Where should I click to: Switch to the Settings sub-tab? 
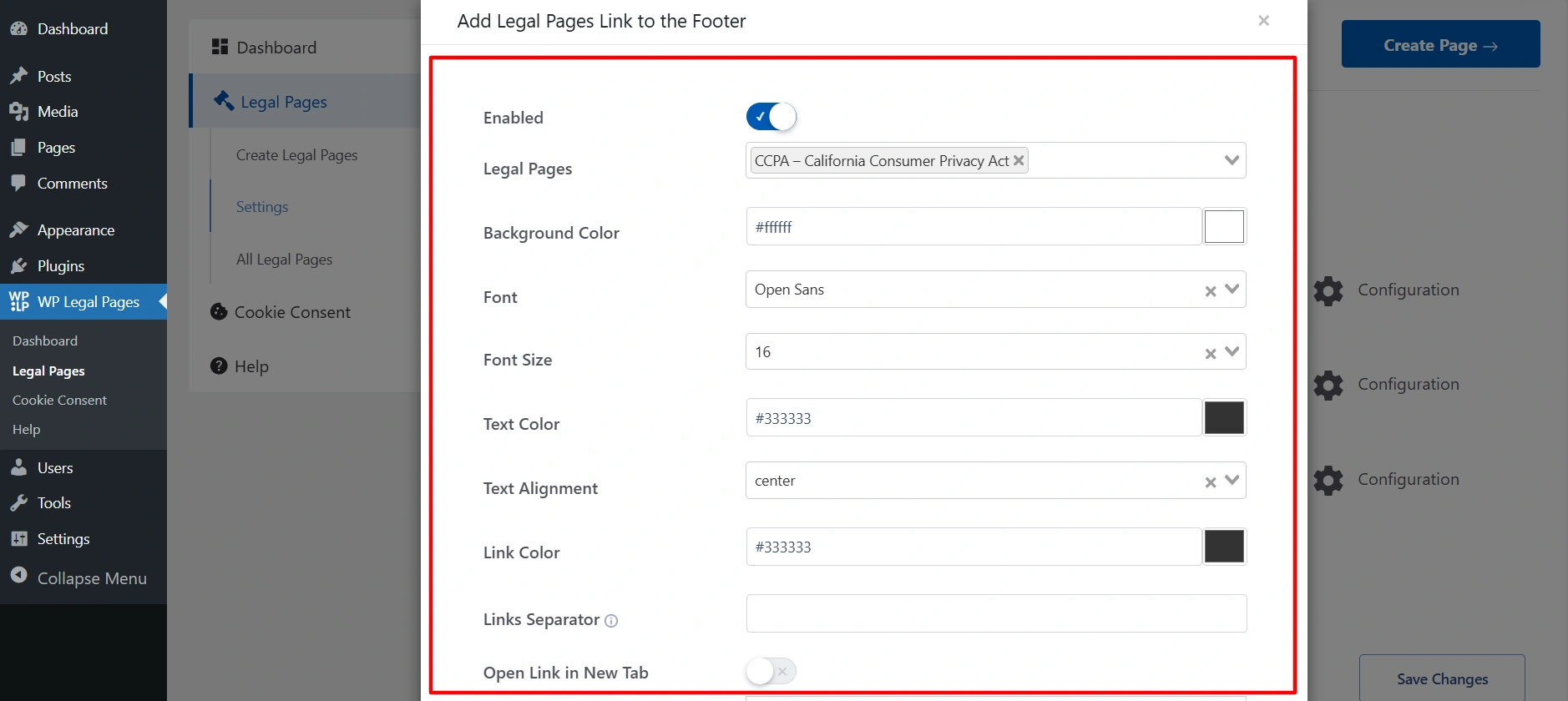262,207
